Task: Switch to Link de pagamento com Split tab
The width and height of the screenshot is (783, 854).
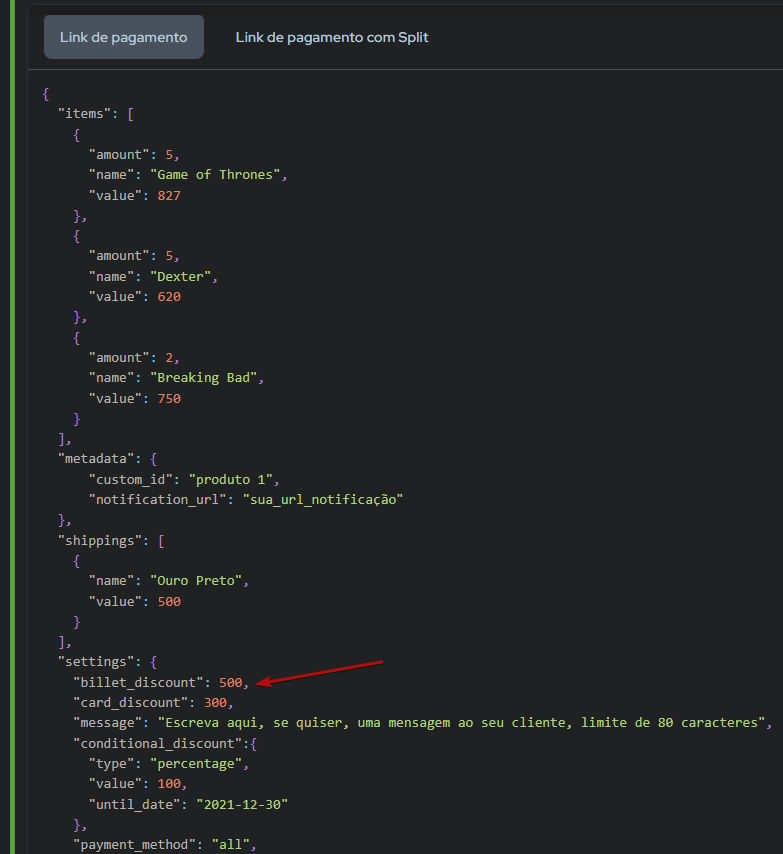Action: [332, 37]
